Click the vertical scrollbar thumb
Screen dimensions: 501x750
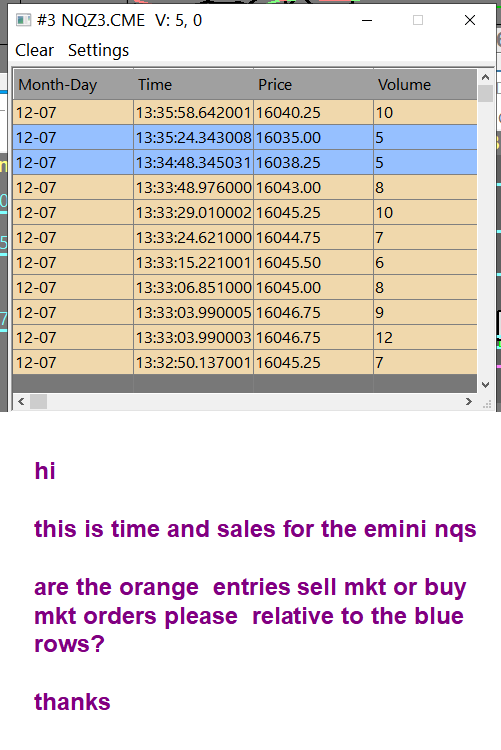tap(485, 93)
